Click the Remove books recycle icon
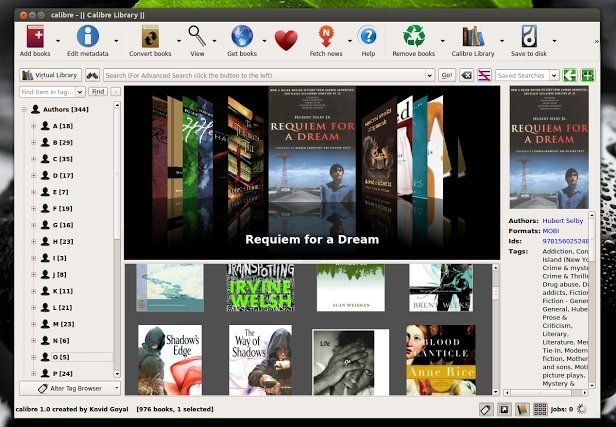 [414, 37]
